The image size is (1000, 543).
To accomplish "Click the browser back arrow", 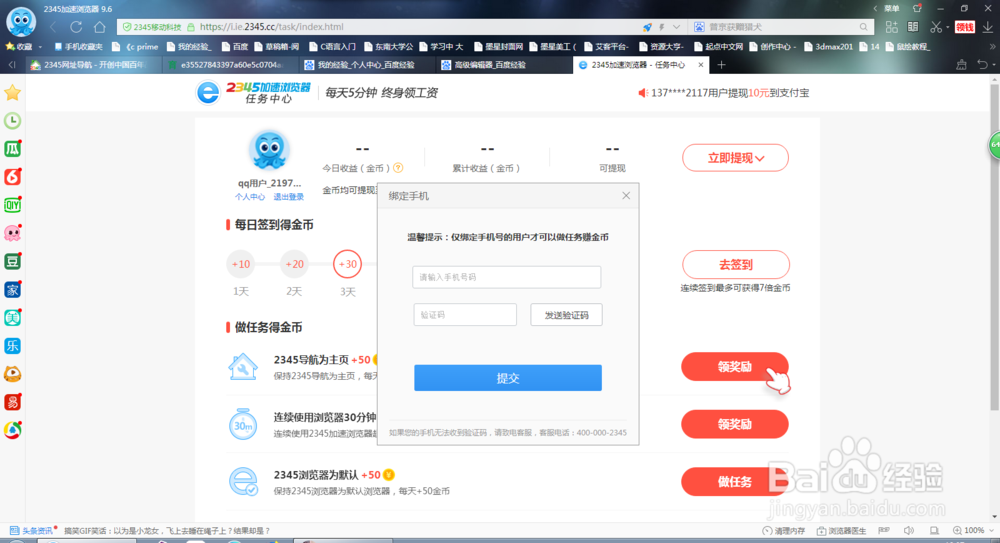I will (x=54, y=27).
